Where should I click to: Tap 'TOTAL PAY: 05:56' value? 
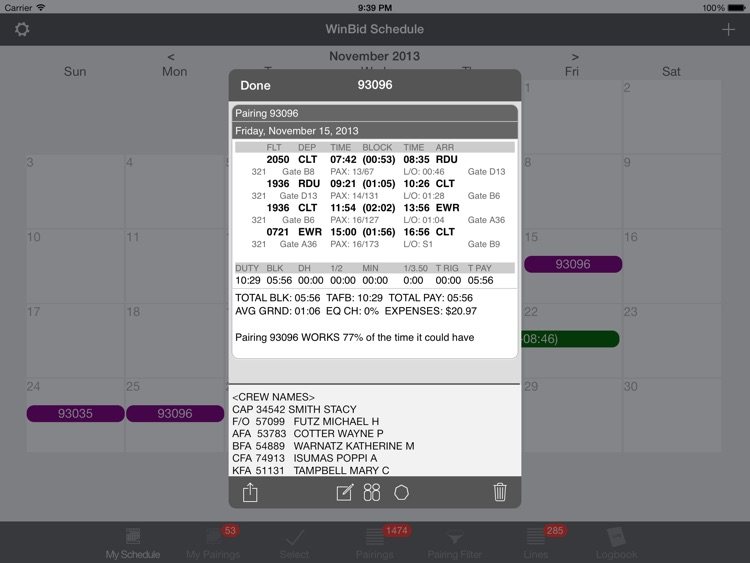[430, 298]
